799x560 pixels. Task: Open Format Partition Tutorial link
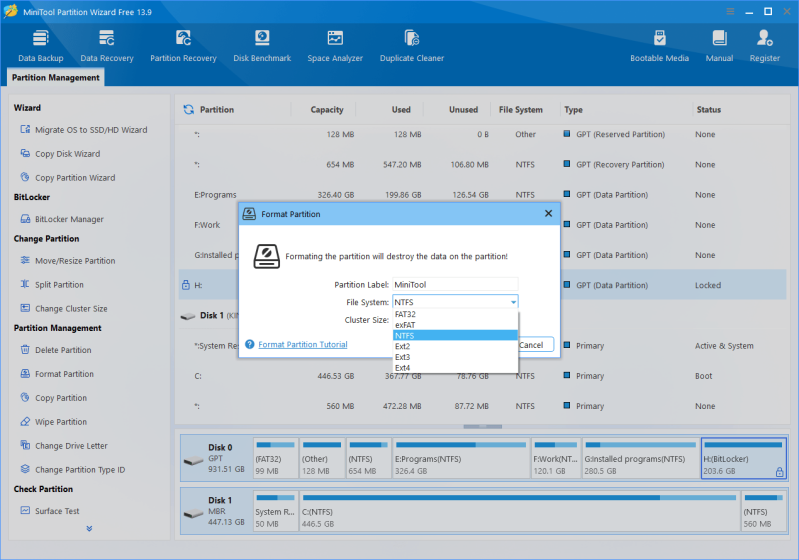pyautogui.click(x=303, y=344)
